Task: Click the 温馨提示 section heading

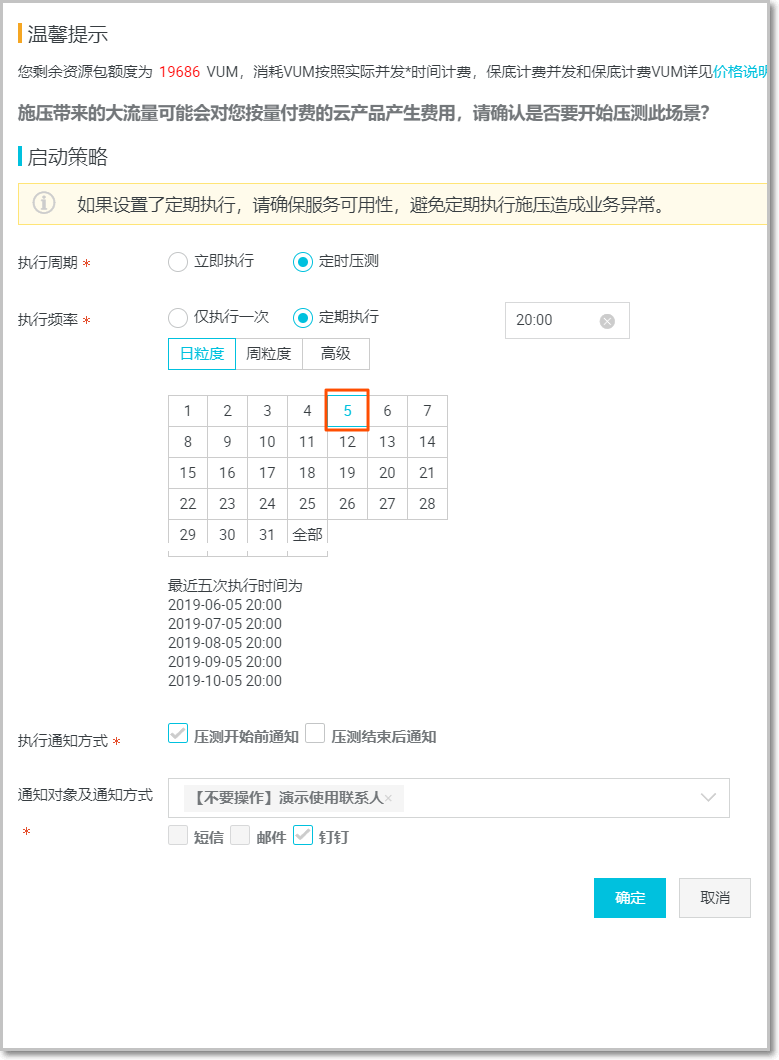Action: click(x=68, y=34)
